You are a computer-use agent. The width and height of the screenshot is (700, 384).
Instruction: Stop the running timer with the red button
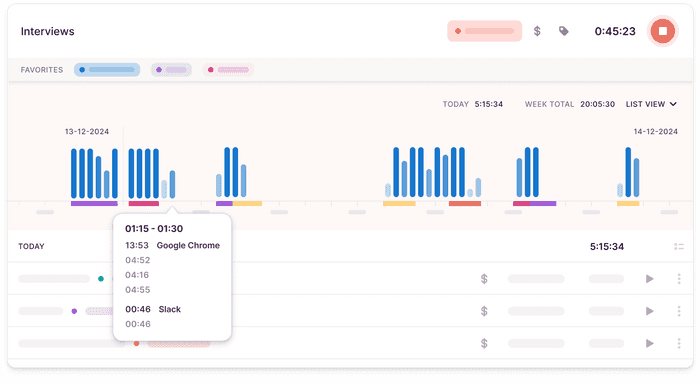tap(662, 31)
